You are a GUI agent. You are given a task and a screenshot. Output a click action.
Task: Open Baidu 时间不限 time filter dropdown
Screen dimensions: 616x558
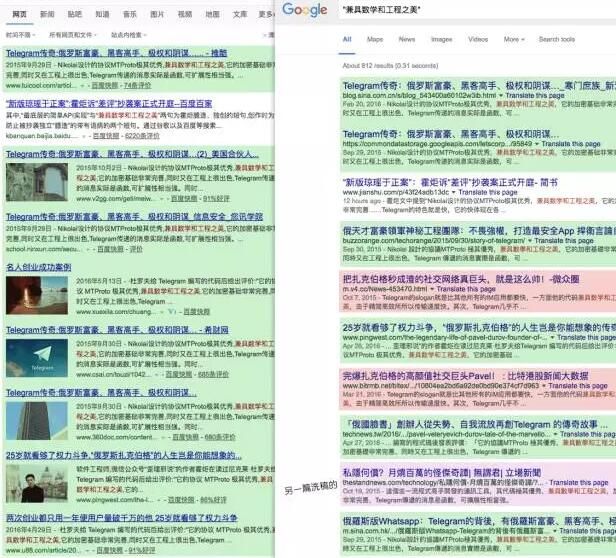(x=20, y=35)
